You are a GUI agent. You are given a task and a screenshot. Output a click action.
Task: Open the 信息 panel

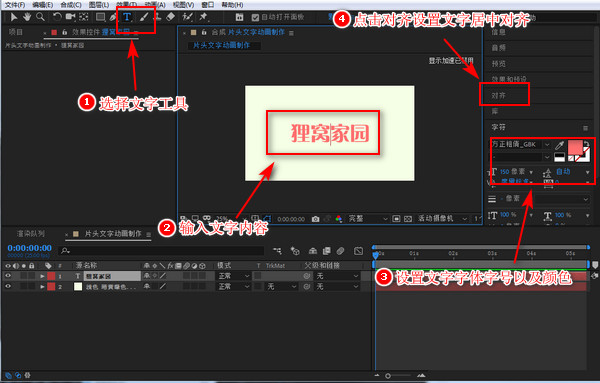499,32
